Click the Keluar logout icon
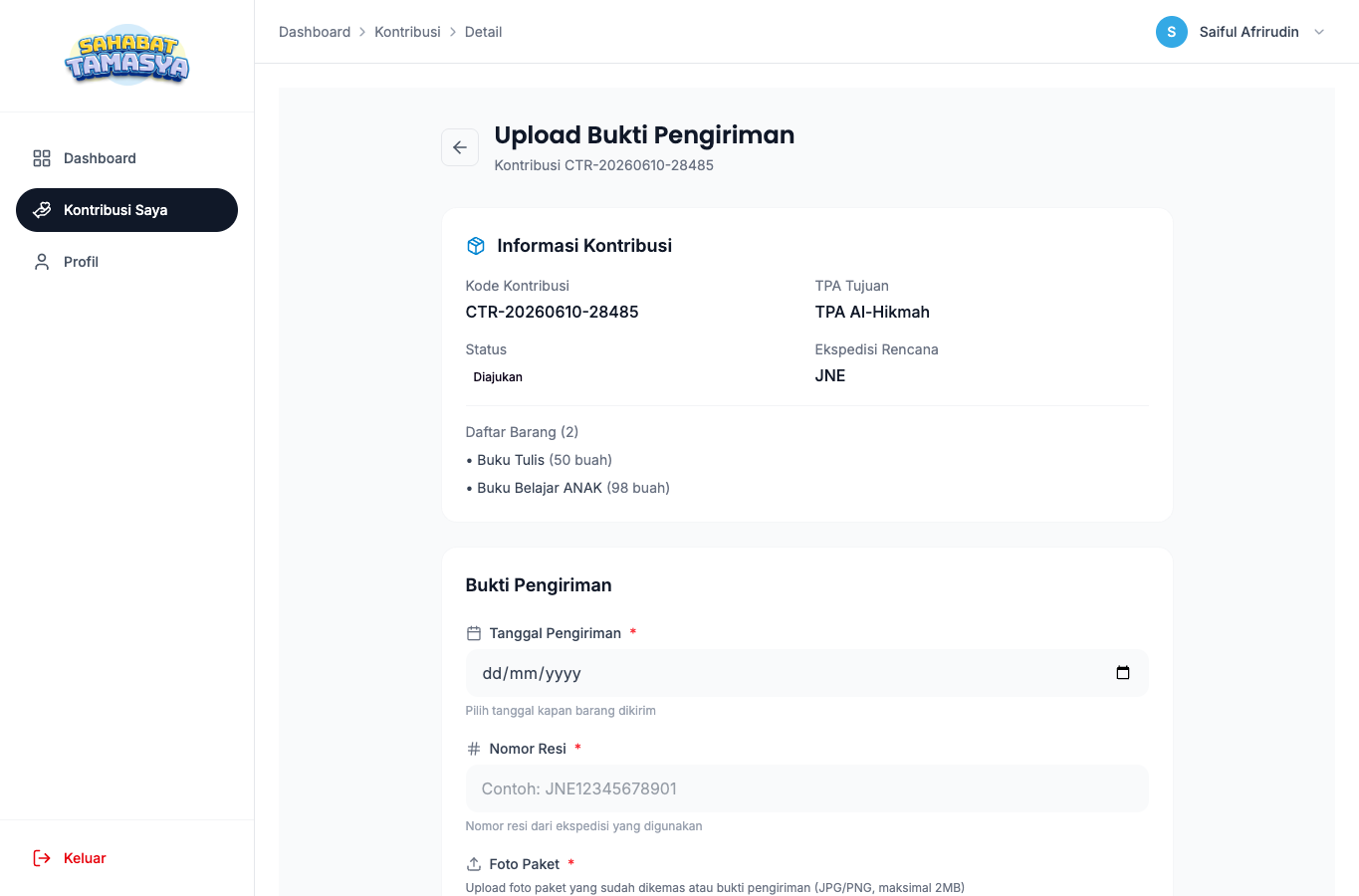This screenshot has height=896, width=1359. (x=42, y=858)
